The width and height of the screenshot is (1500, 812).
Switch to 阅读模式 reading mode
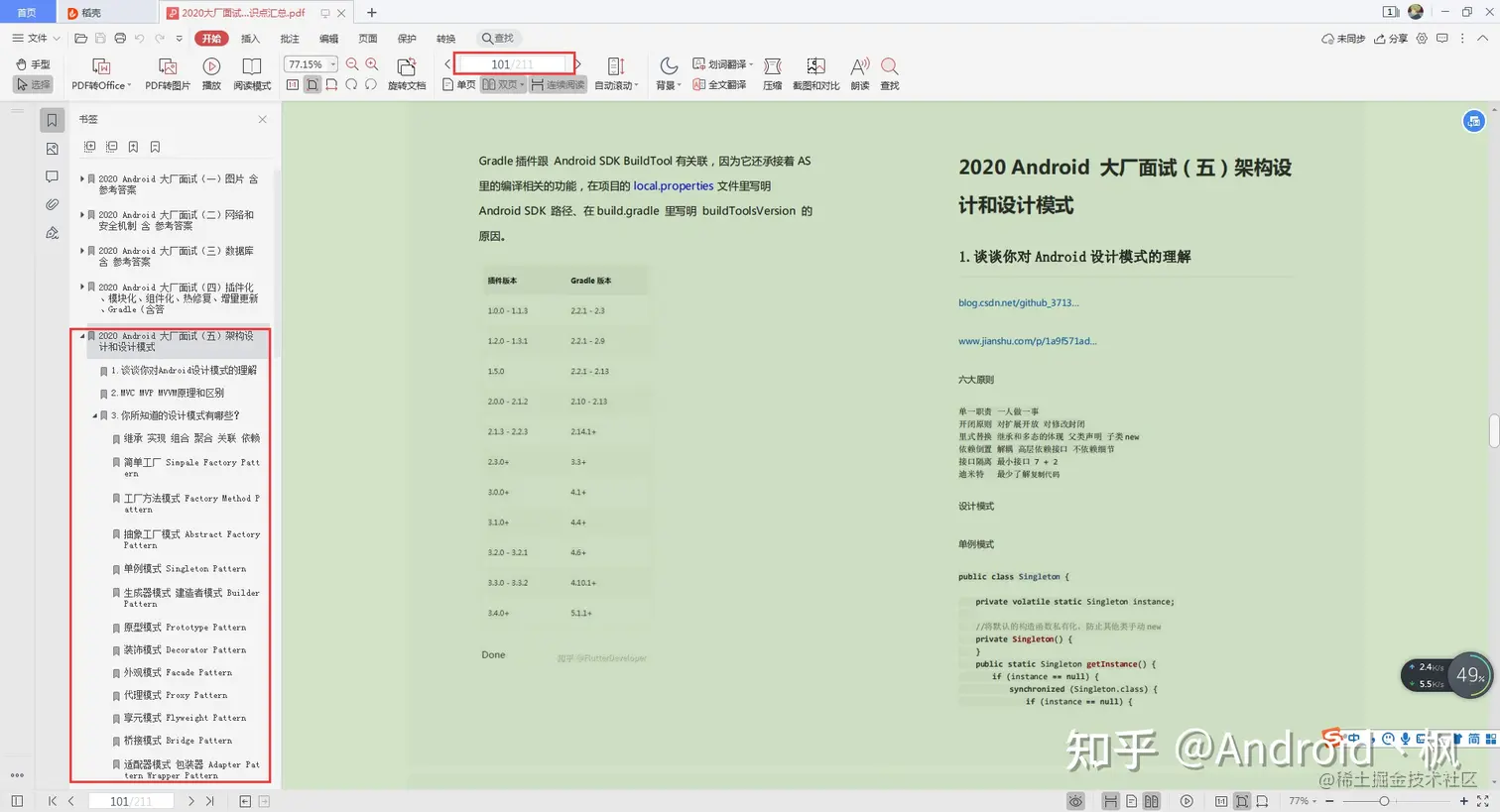(252, 74)
